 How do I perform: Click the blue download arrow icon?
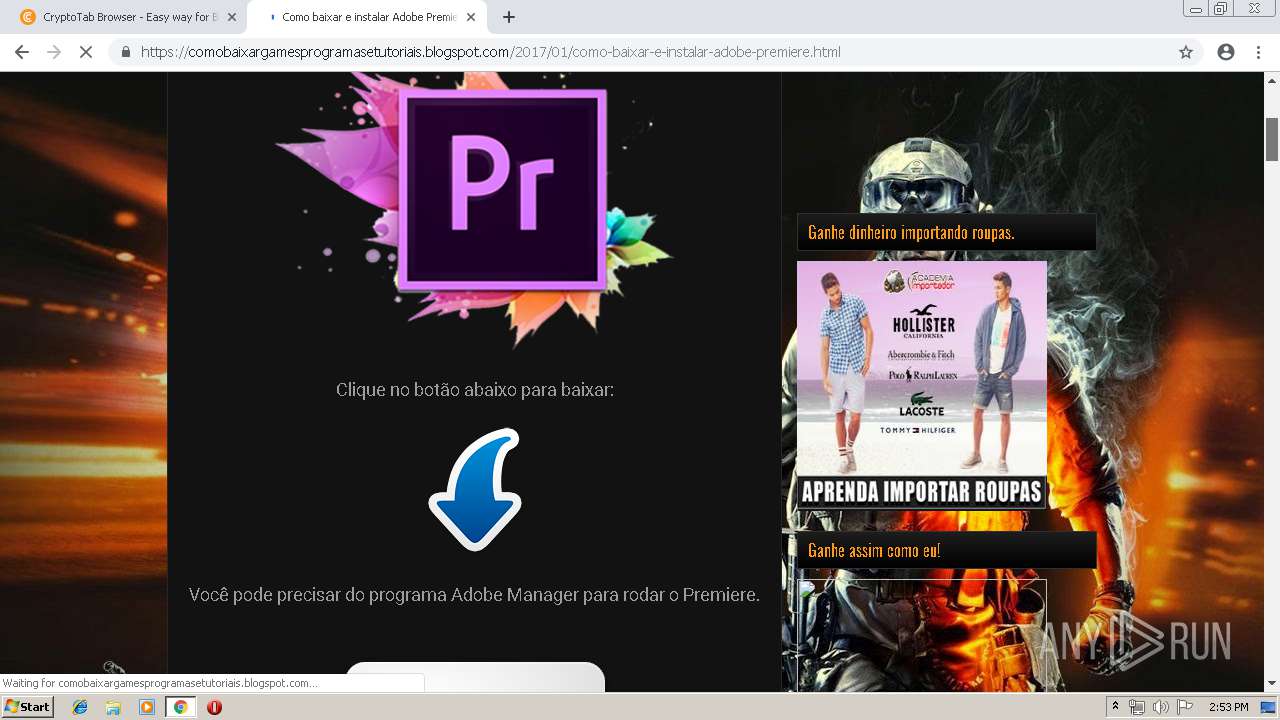(x=475, y=489)
